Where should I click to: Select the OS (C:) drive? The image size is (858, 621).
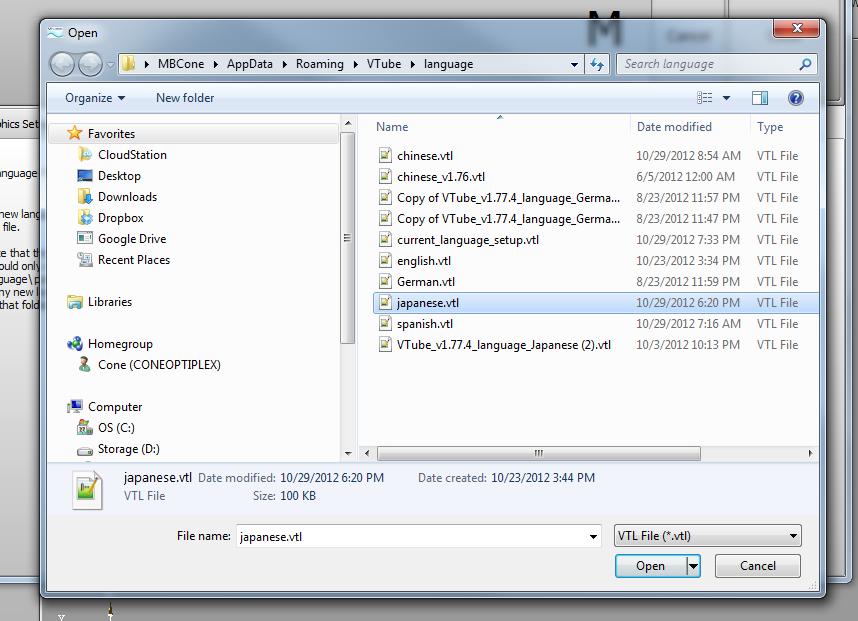coord(116,428)
